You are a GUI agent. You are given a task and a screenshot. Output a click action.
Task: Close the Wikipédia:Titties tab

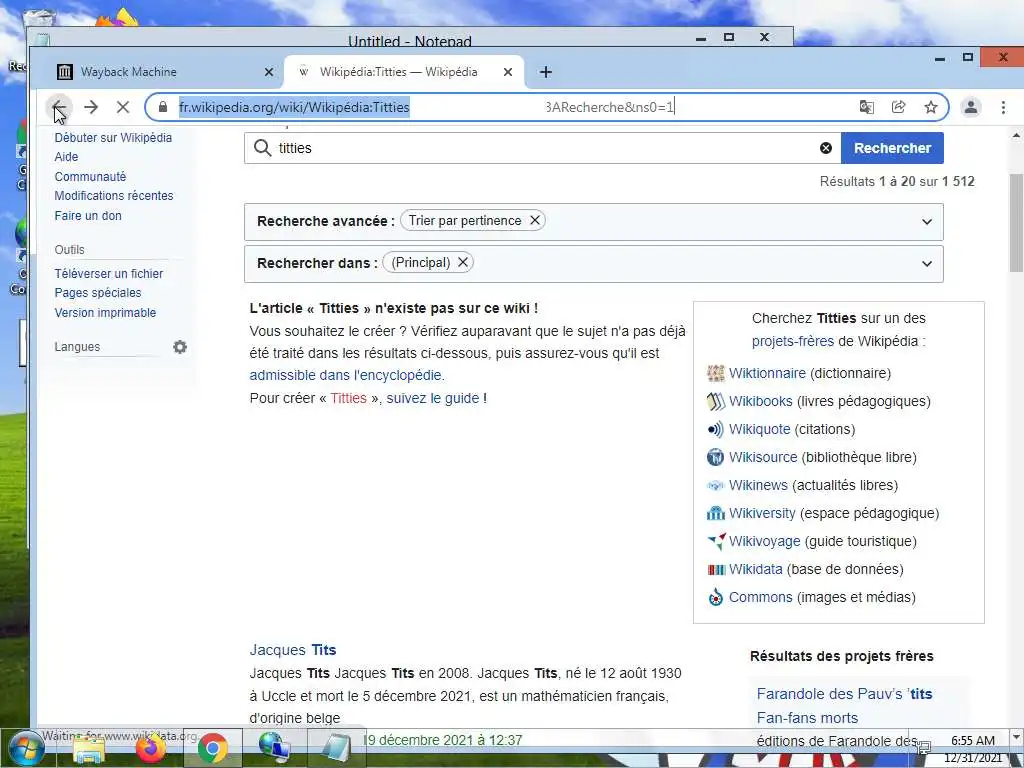[507, 72]
